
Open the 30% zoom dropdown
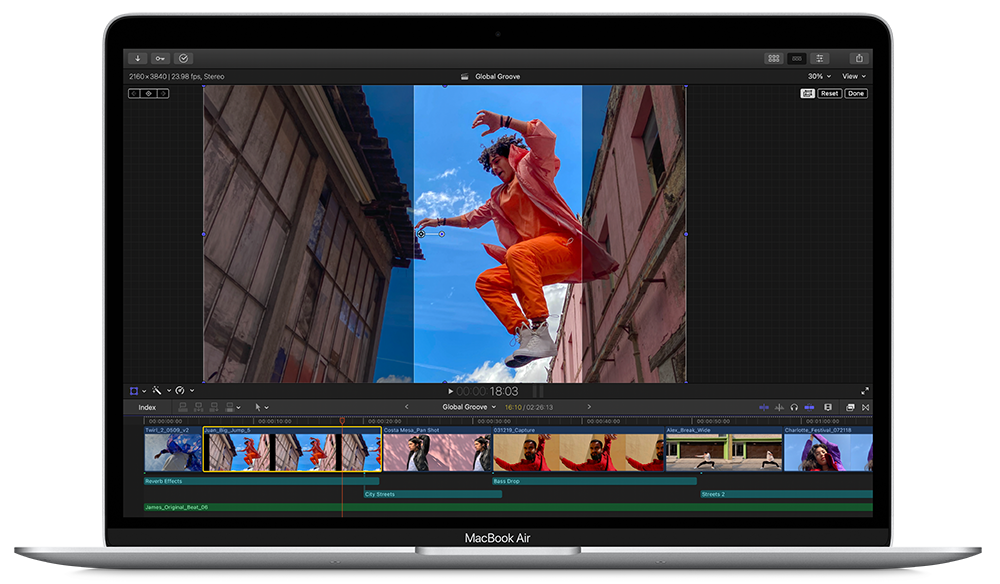pyautogui.click(x=820, y=76)
